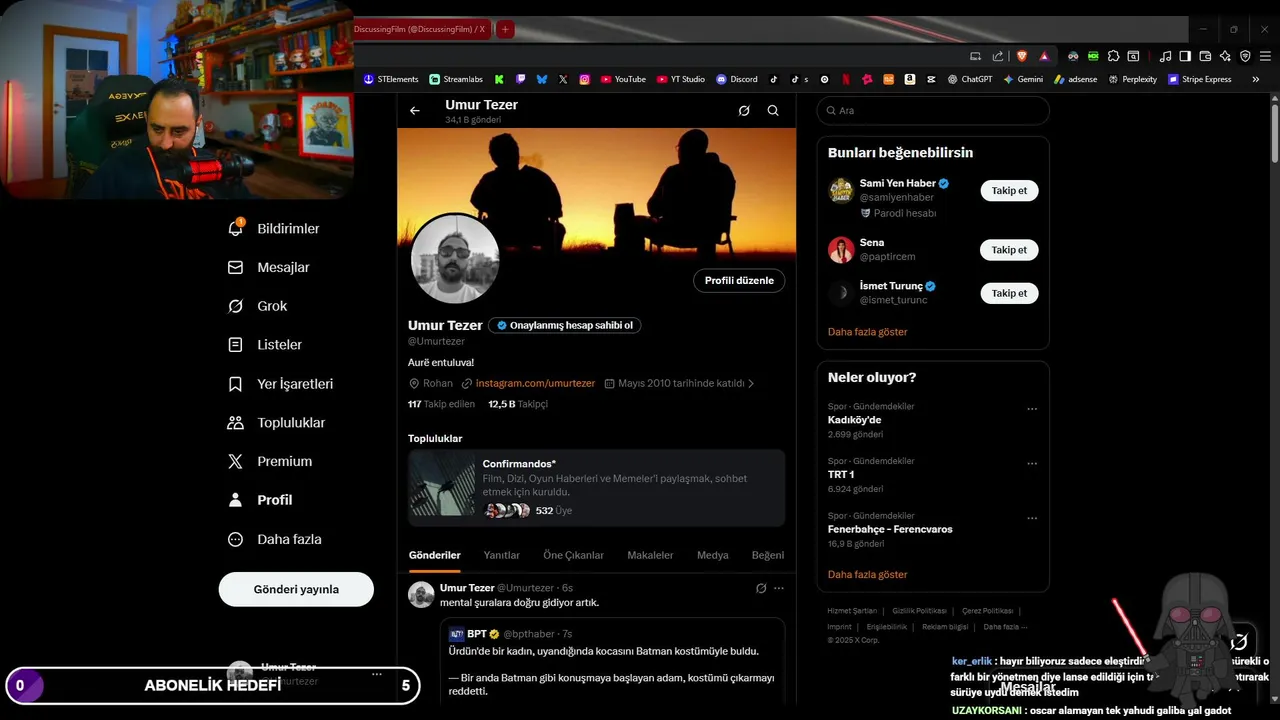Open the browser hamburger menu
Screen dimensions: 1280x720
click(1264, 56)
